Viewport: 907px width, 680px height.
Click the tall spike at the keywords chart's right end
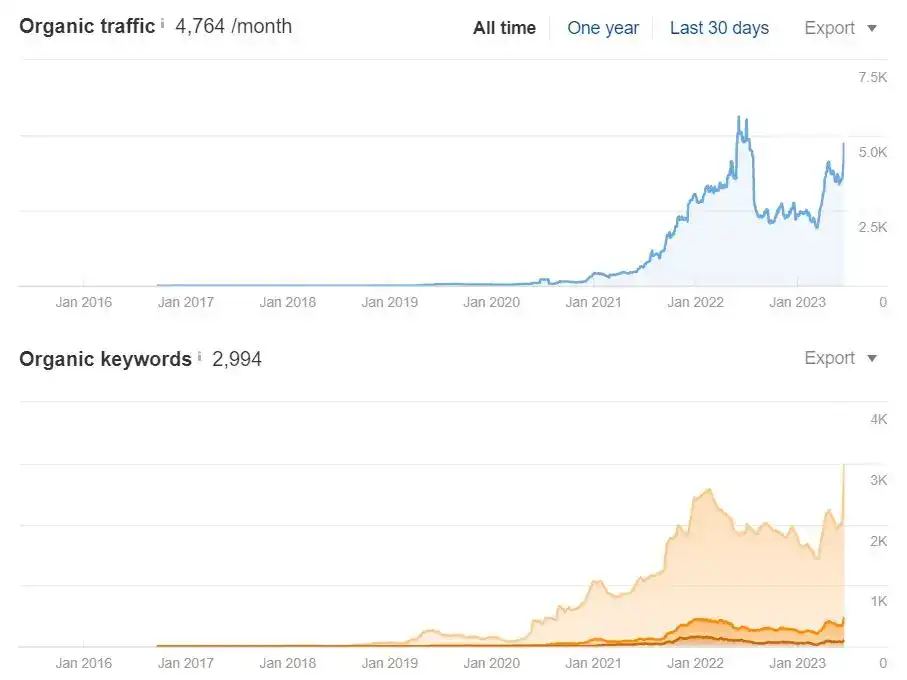click(x=844, y=468)
